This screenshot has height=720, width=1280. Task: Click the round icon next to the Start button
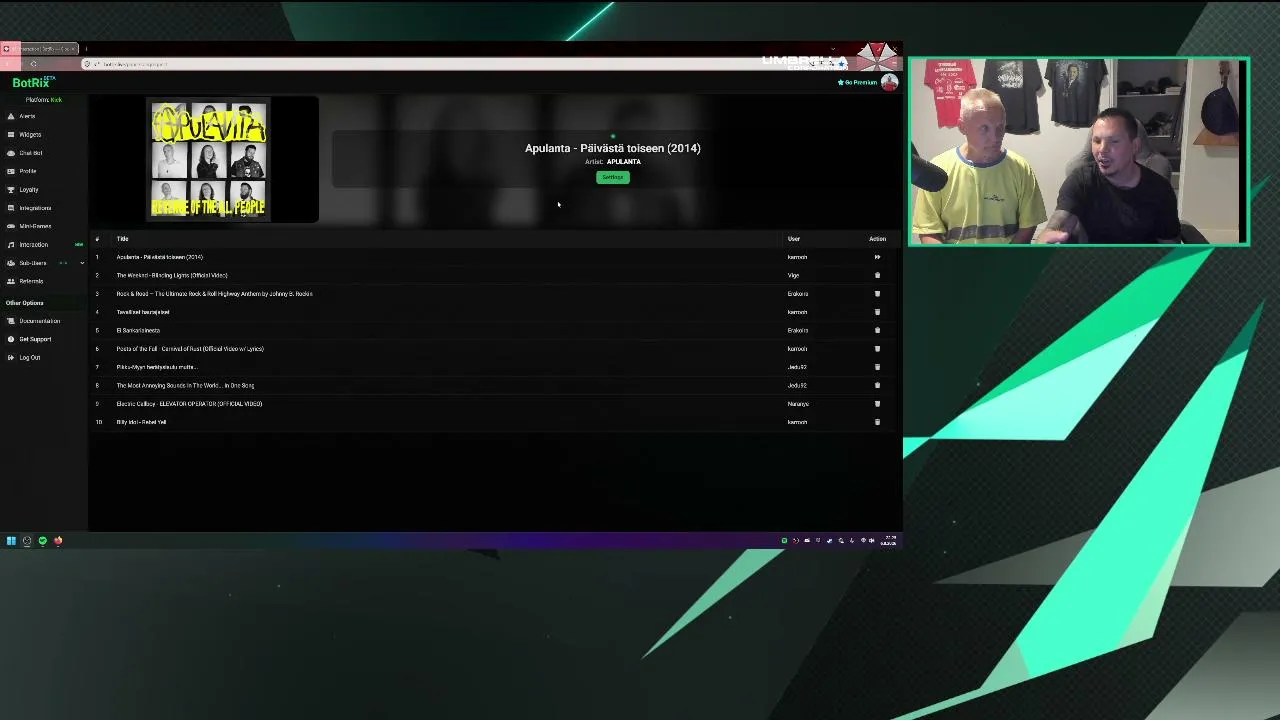[x=27, y=540]
